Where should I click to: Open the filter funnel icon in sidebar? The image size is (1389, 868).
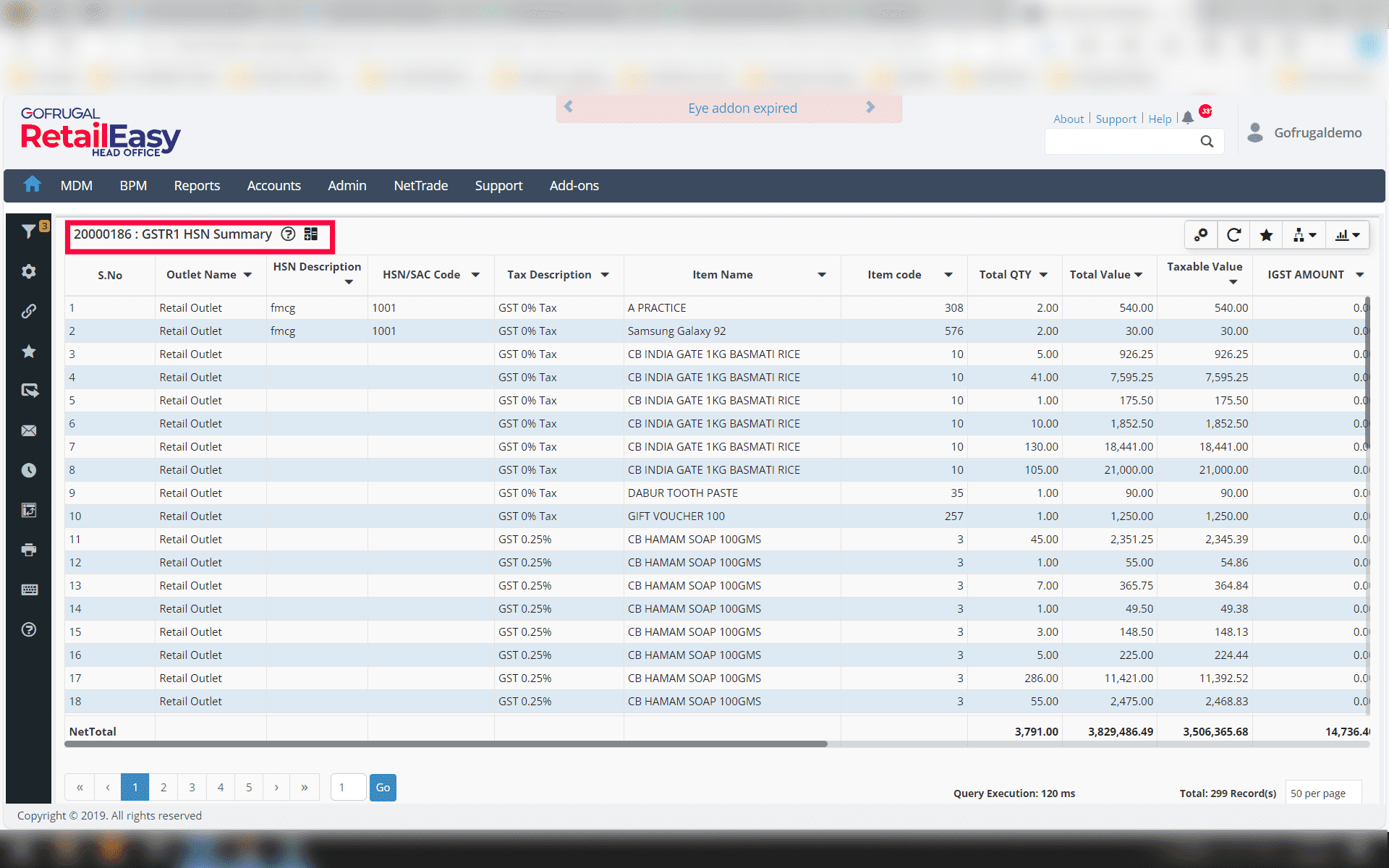click(28, 231)
